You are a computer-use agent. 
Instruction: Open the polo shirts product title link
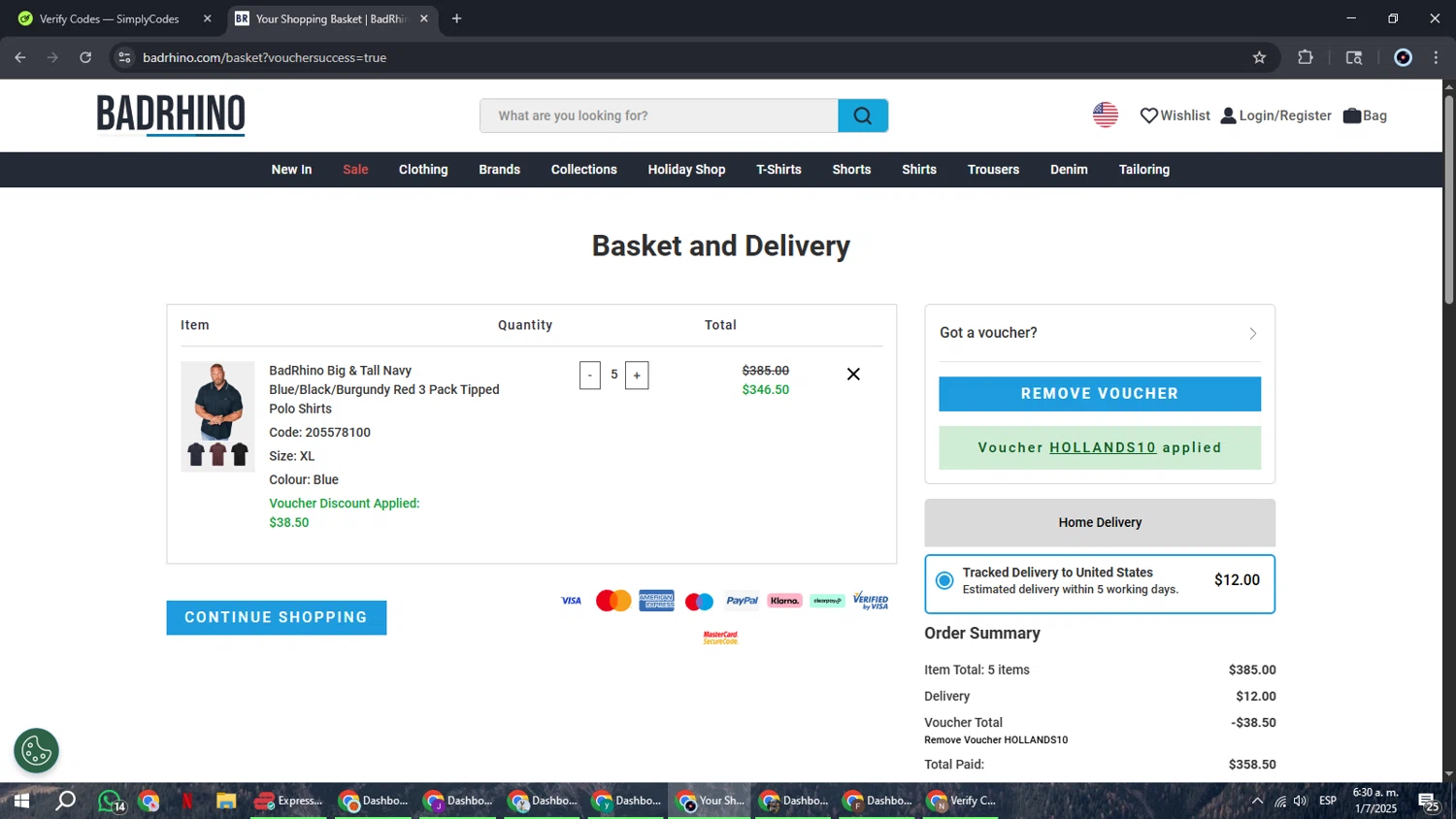click(384, 389)
